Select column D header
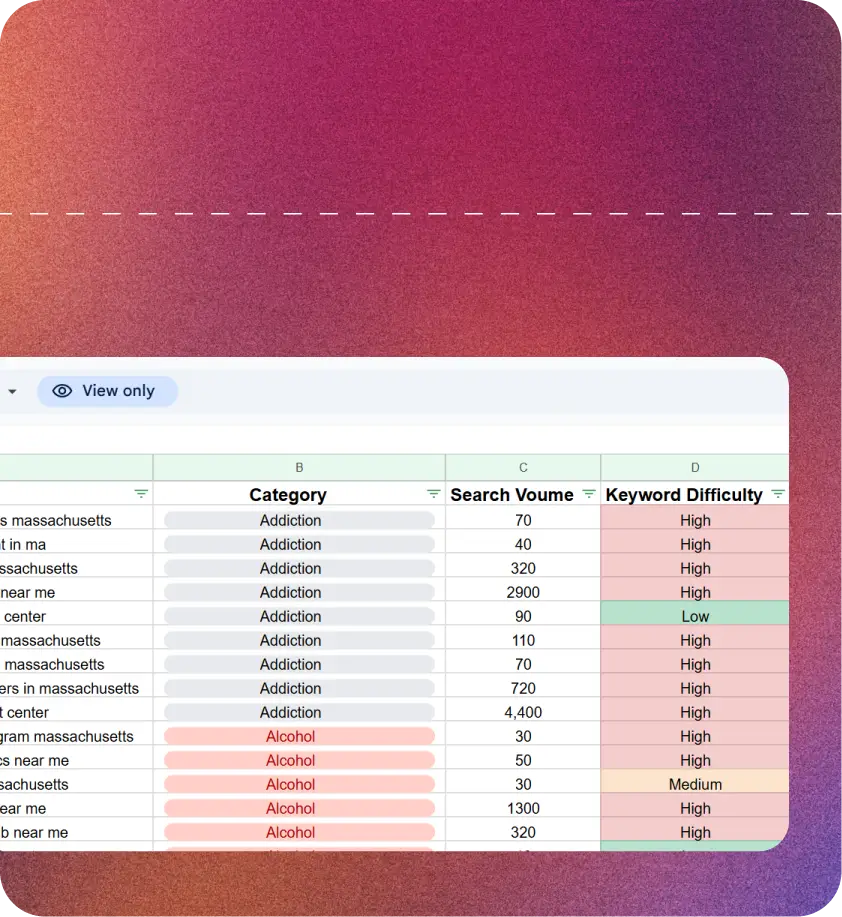 695,467
